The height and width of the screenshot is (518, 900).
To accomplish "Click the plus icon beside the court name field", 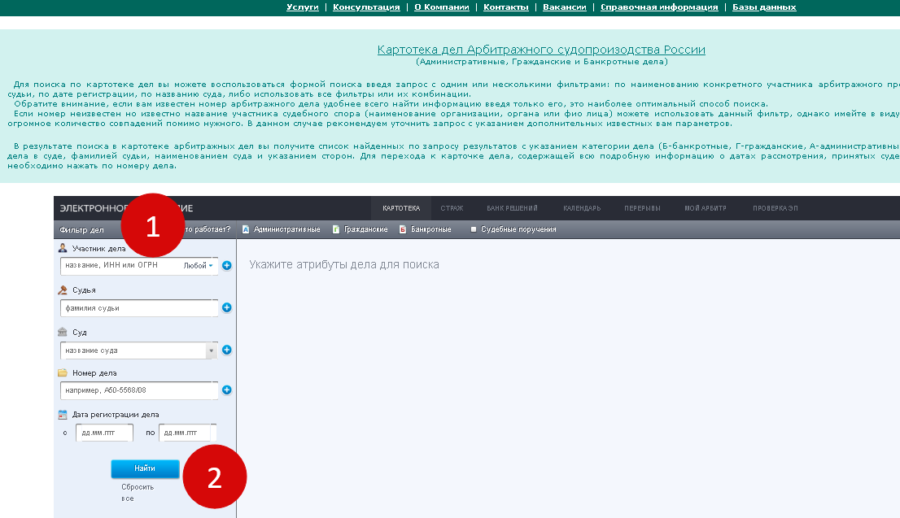I will click(x=226, y=350).
